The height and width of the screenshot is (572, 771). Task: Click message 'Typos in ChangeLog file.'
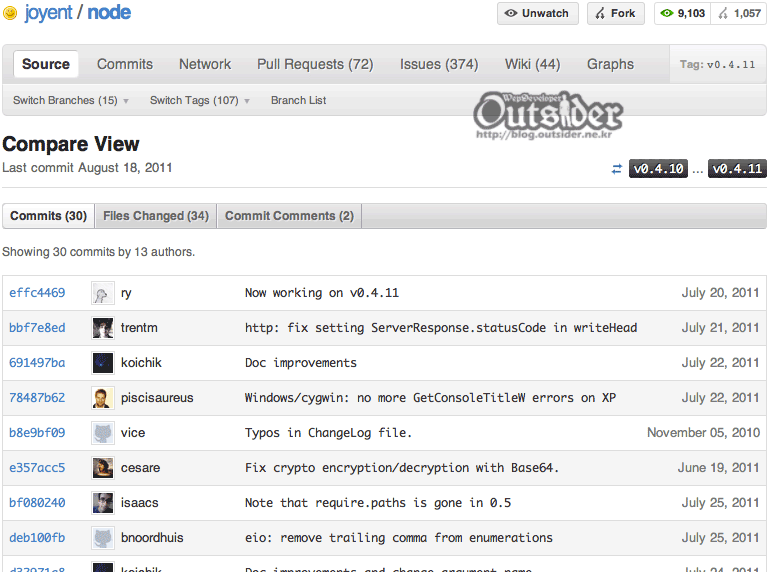coord(328,433)
